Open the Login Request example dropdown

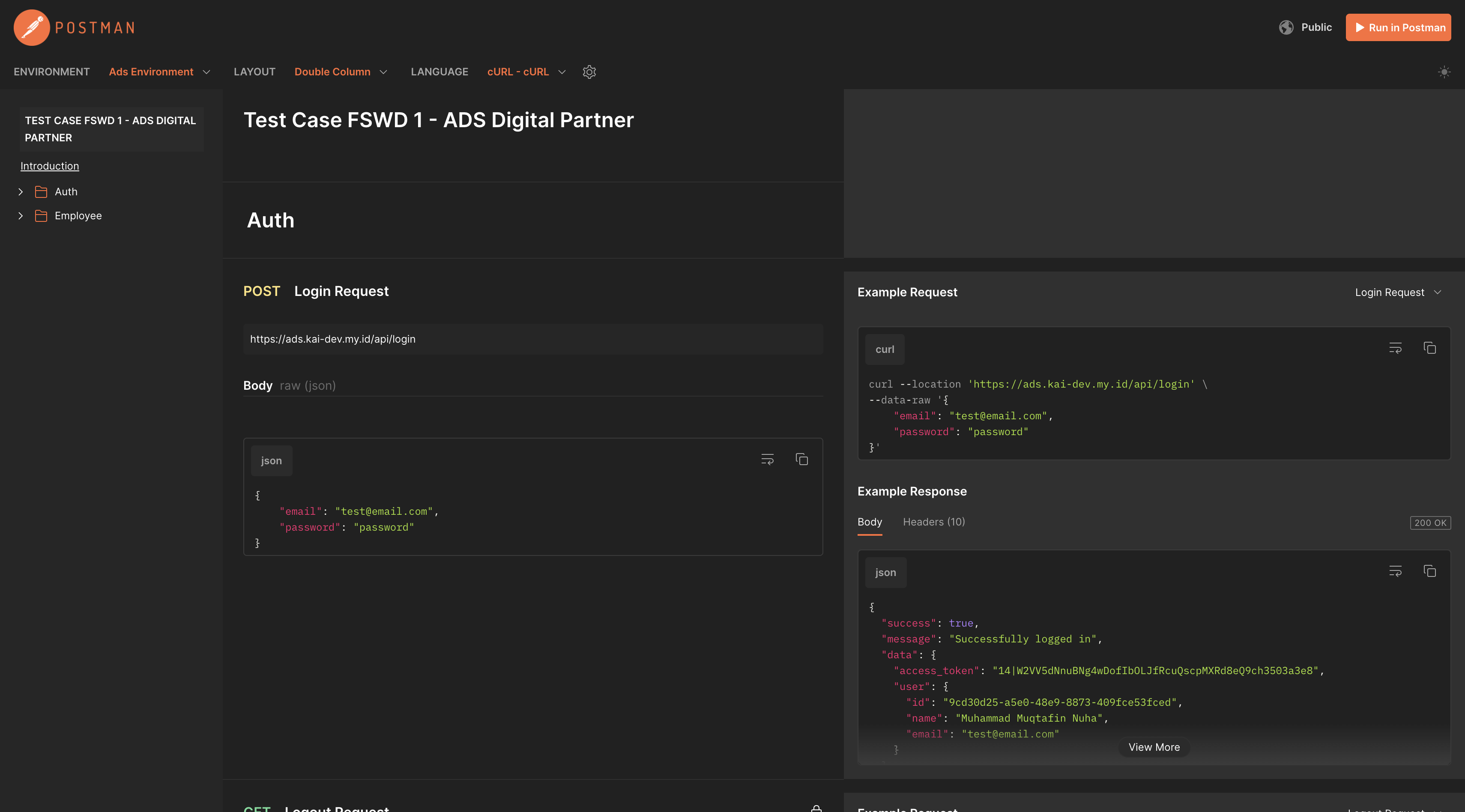click(1398, 292)
